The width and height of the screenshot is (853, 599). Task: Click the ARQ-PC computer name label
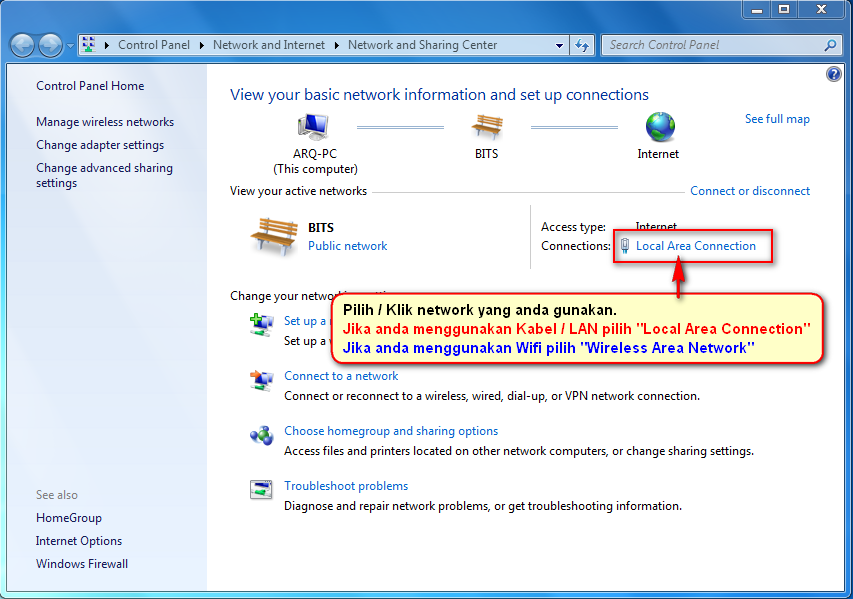[x=315, y=154]
